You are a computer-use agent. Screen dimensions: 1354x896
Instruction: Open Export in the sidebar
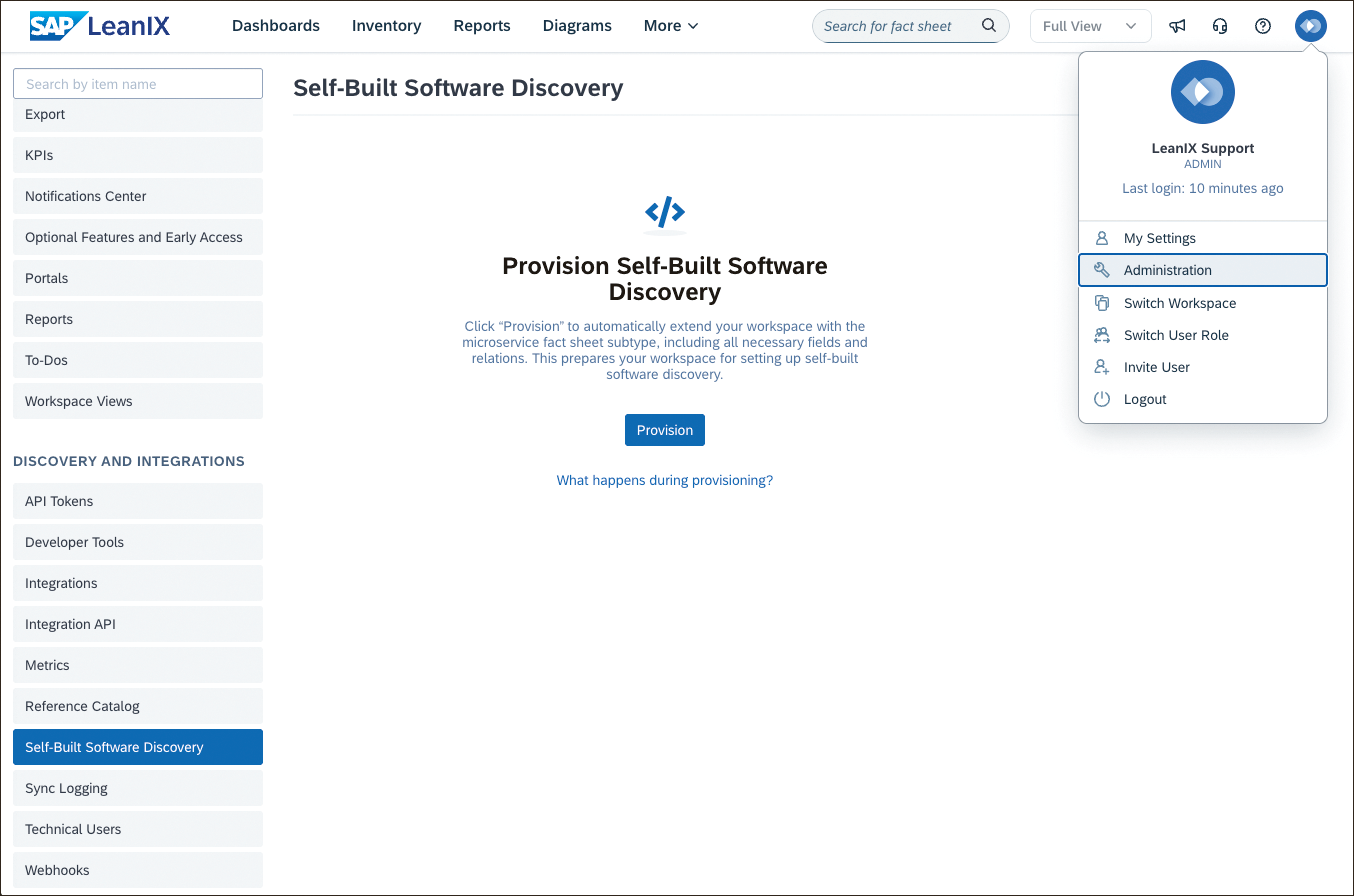pyautogui.click(x=138, y=115)
